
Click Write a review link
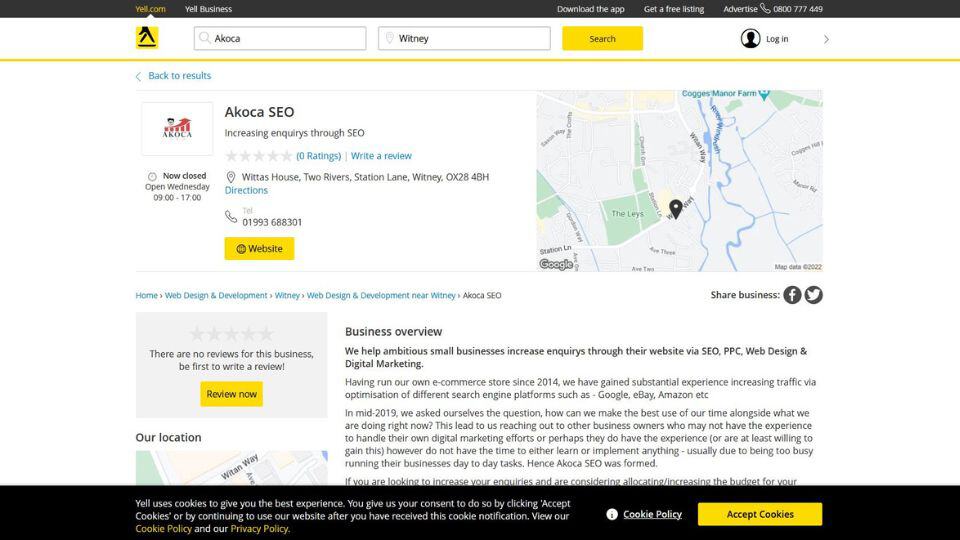381,156
